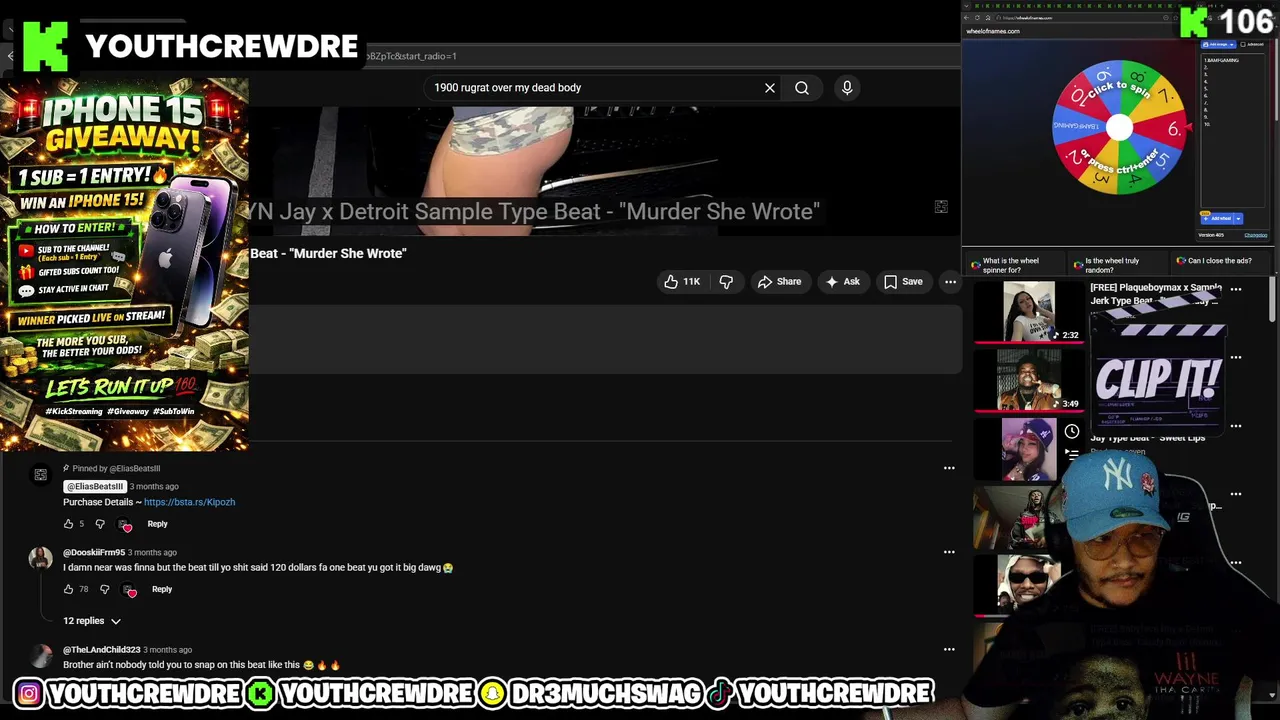The height and width of the screenshot is (720, 1280).
Task: Reload the wheelofnames browser page
Action: pyautogui.click(x=977, y=18)
